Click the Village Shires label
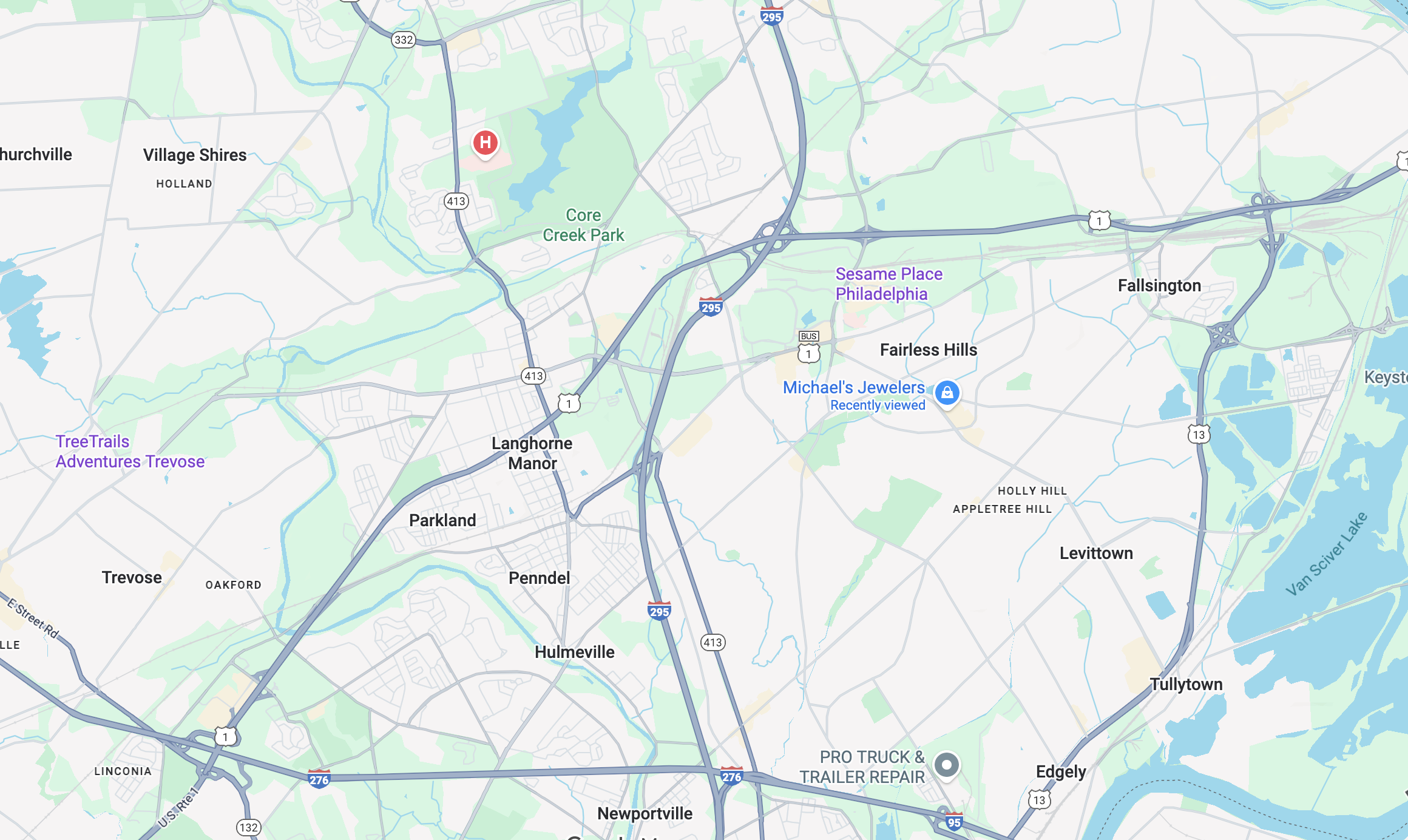 195,155
